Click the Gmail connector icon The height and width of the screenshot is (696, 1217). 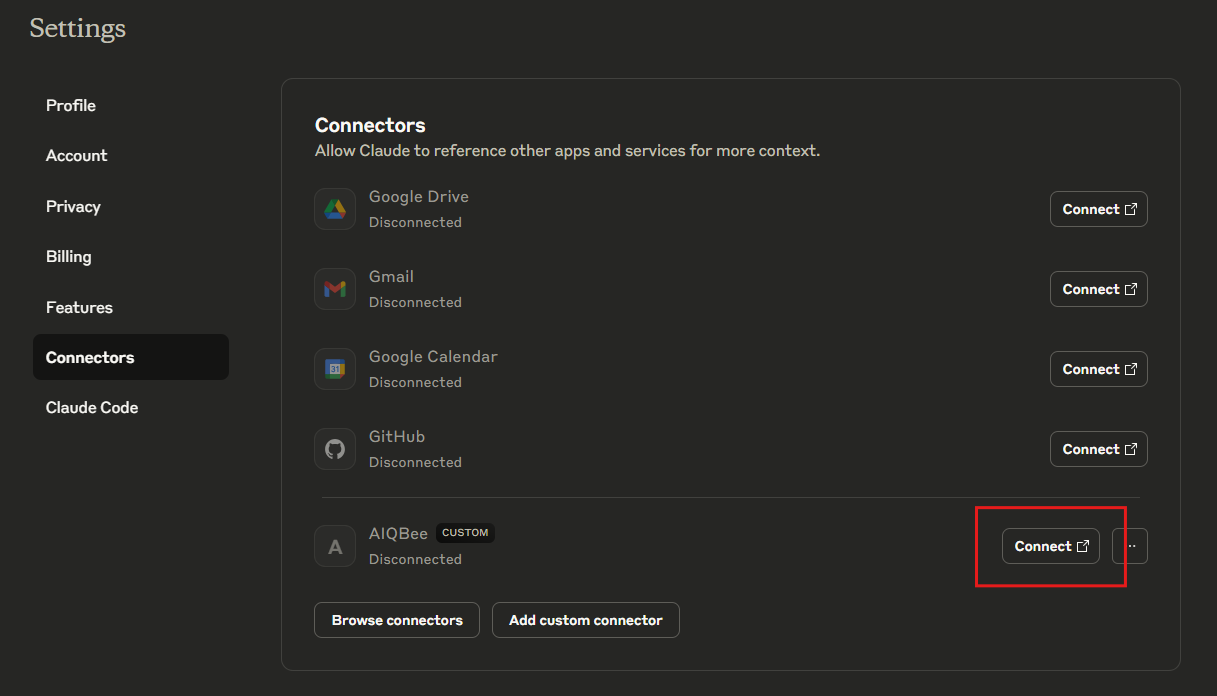(335, 289)
